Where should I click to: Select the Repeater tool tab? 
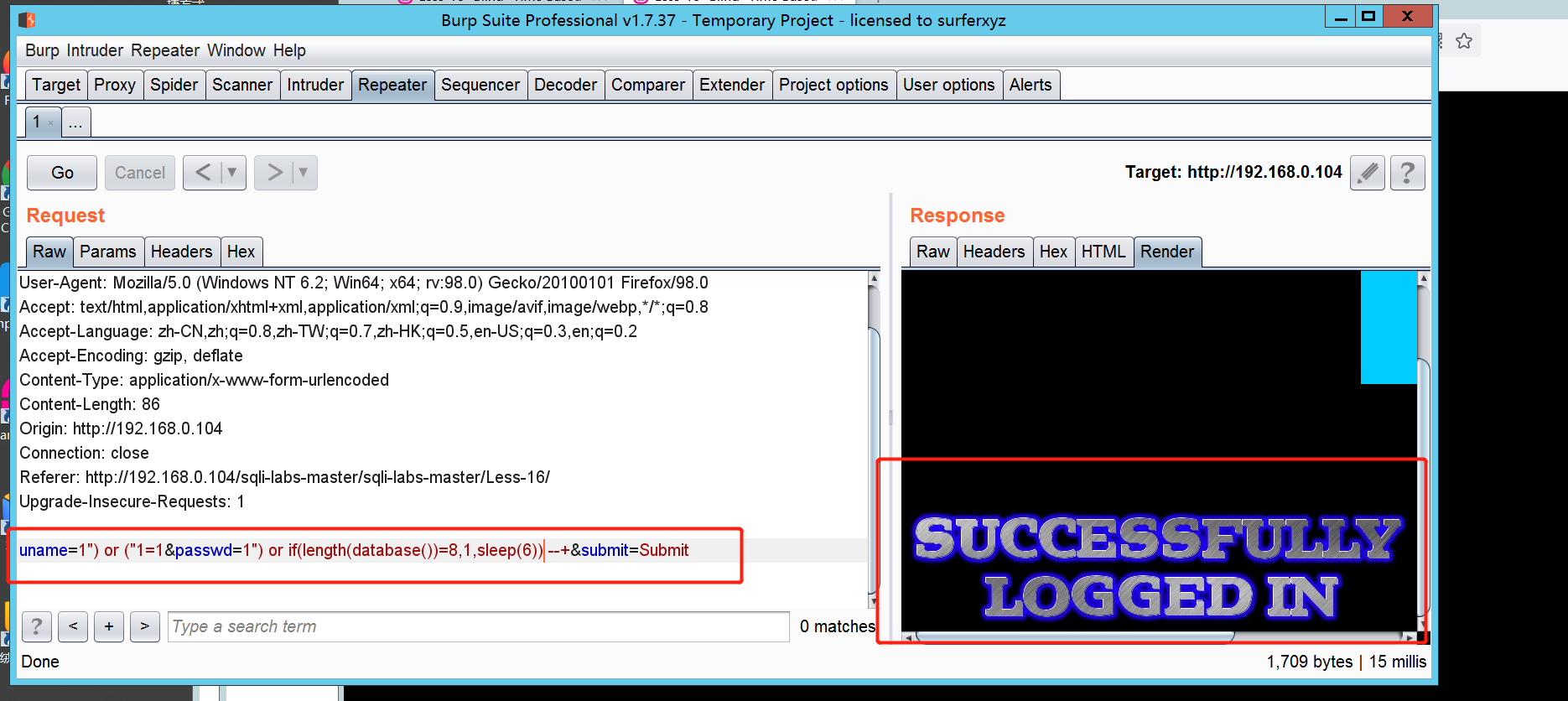(392, 85)
